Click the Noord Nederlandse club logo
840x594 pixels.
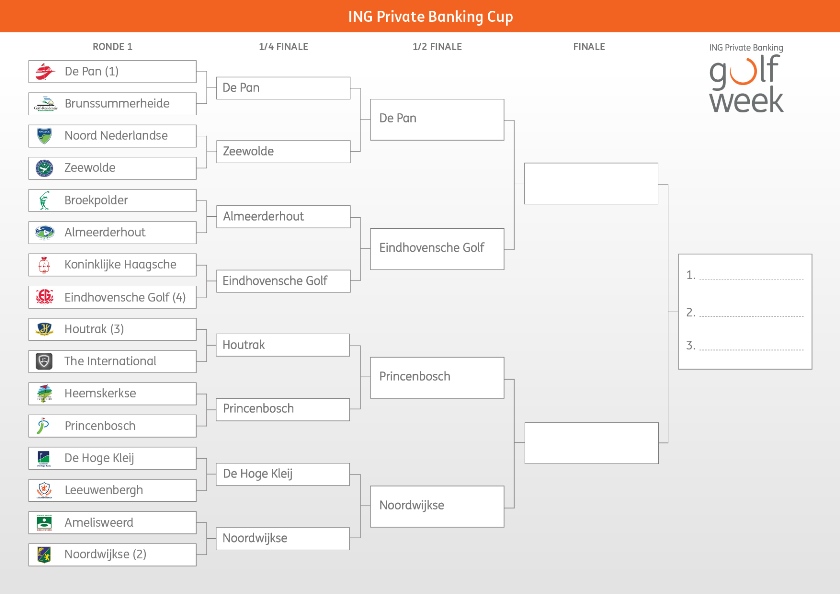[x=44, y=136]
